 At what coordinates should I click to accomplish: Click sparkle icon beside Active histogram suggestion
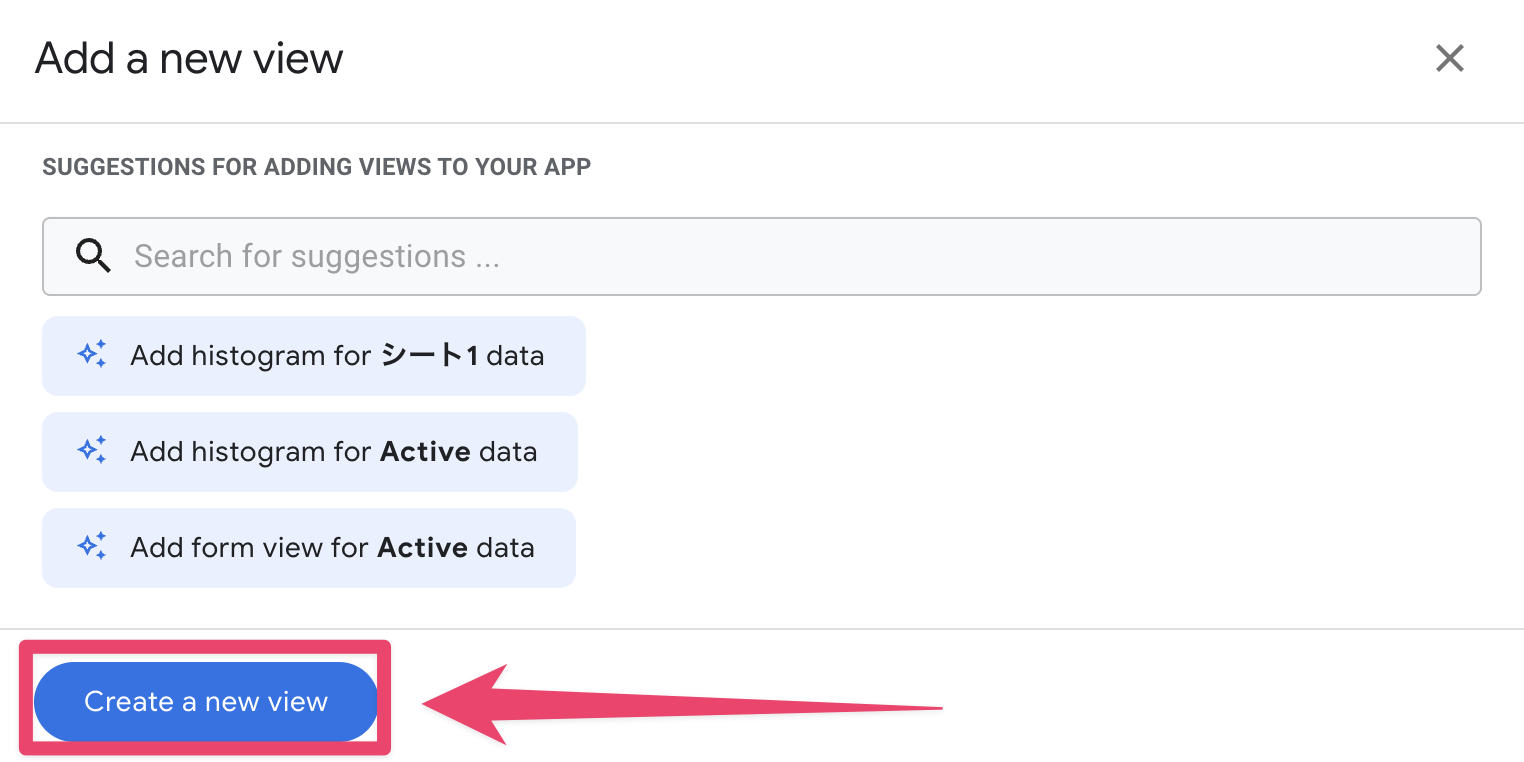92,451
